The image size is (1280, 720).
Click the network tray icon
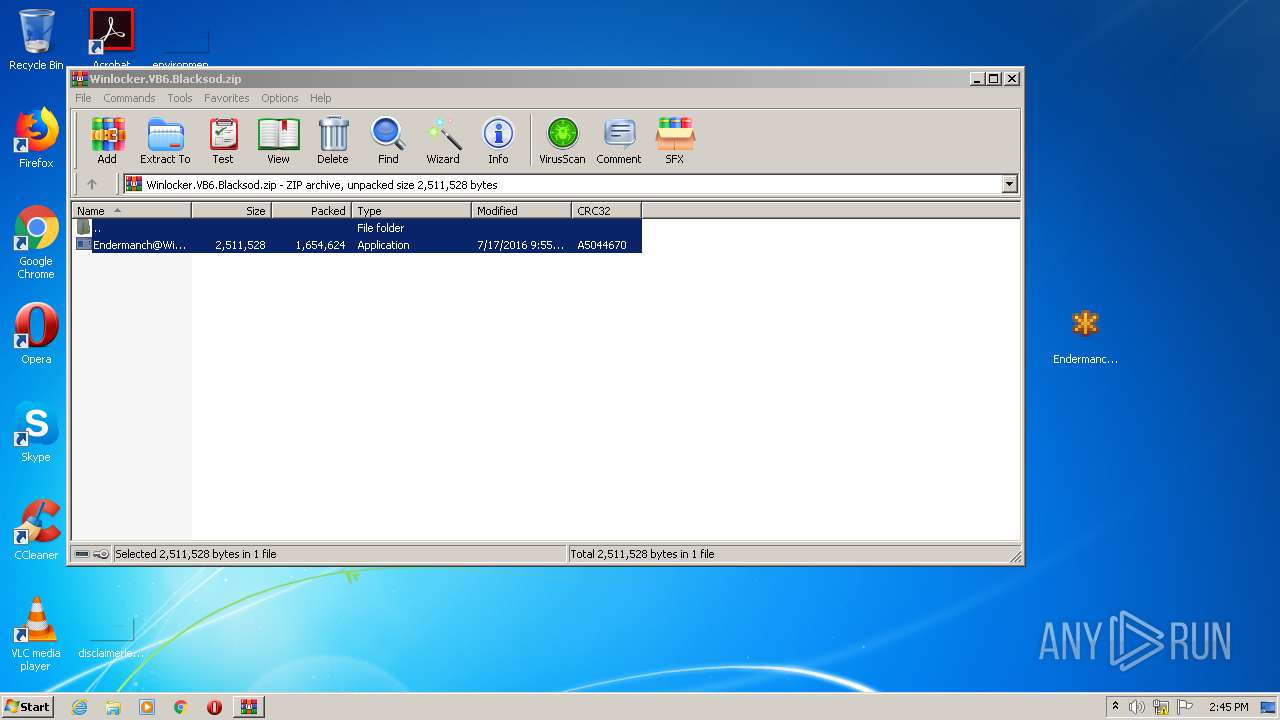1161,707
